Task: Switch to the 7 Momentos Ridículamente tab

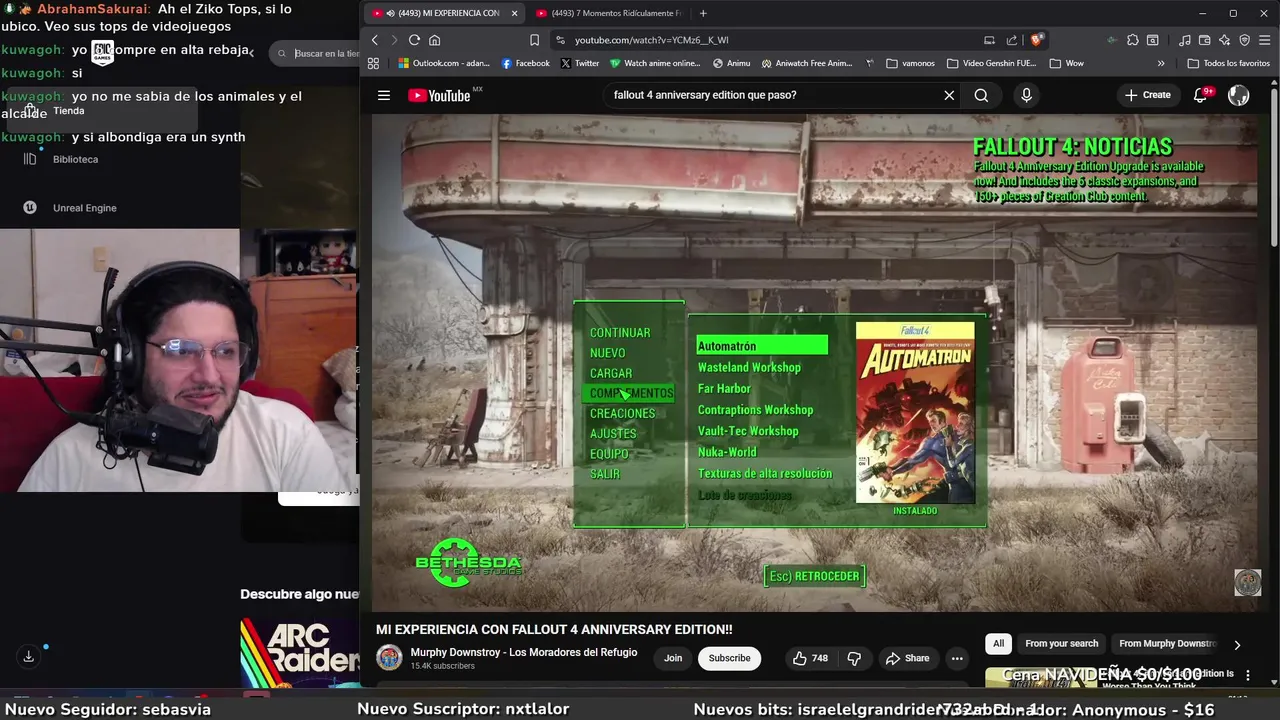Action: tap(608, 13)
